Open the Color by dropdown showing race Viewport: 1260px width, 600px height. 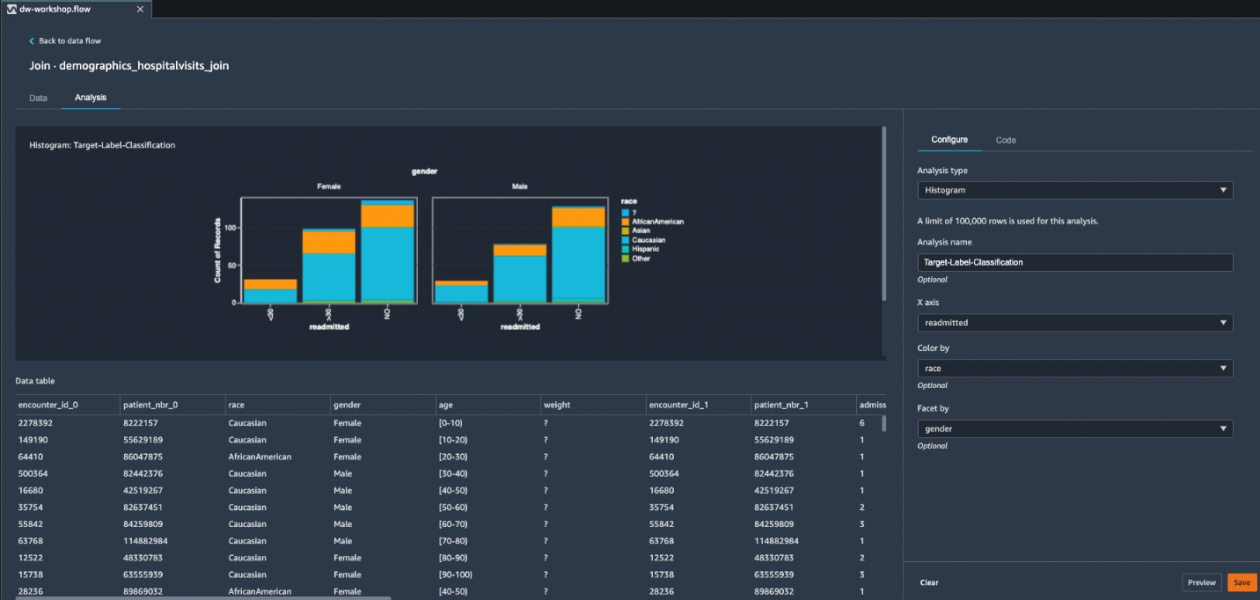tap(1074, 368)
